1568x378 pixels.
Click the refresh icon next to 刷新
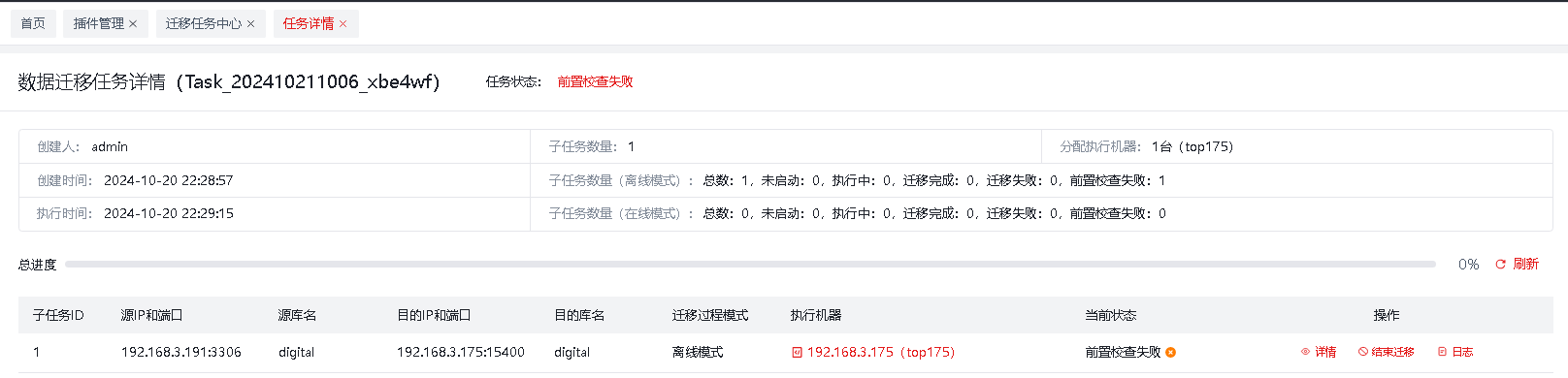coord(1500,265)
